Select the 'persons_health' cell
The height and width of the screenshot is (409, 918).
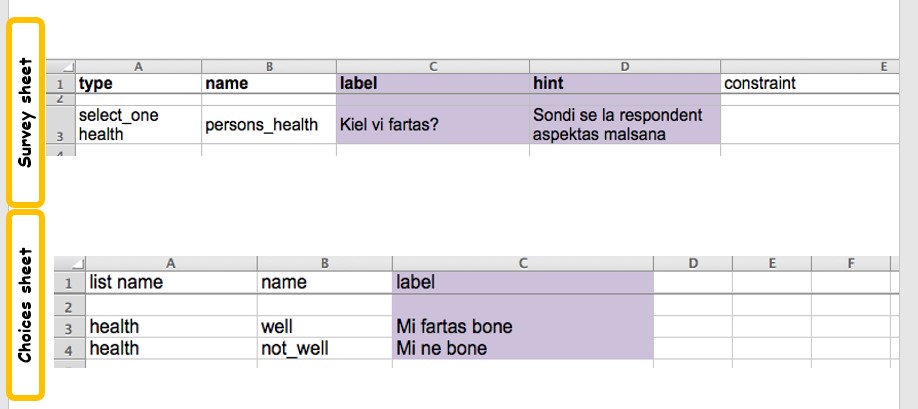click(x=268, y=125)
